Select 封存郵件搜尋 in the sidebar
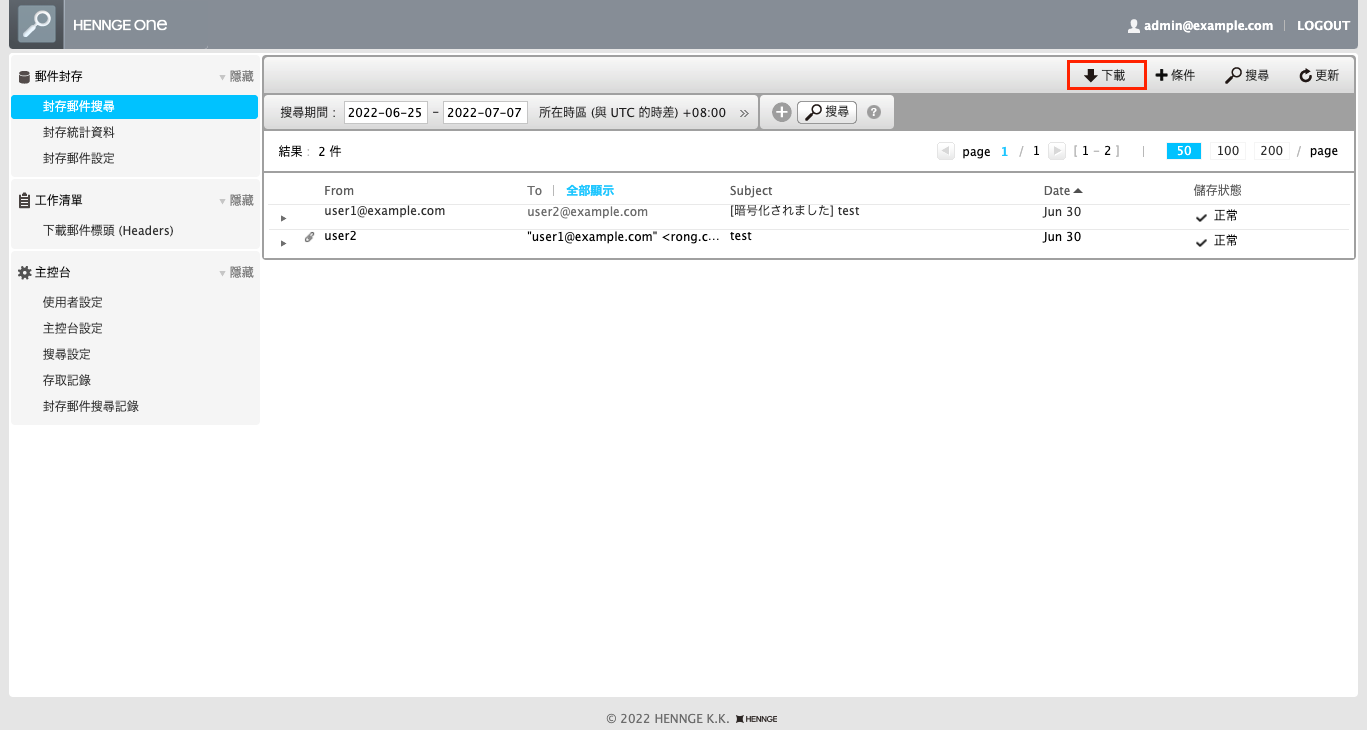The image size is (1367, 730). pyautogui.click(x=134, y=106)
